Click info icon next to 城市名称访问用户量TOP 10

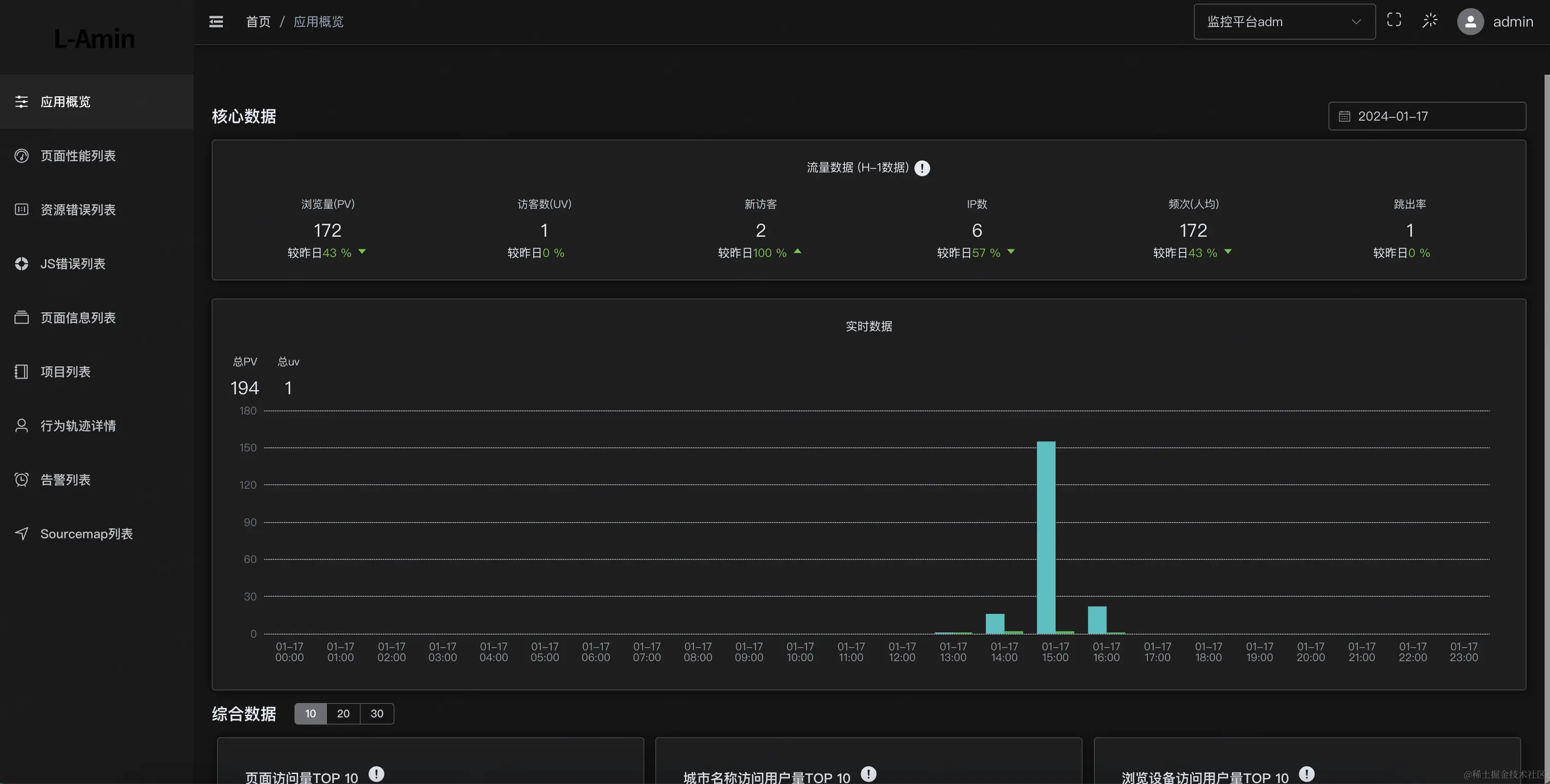click(868, 774)
